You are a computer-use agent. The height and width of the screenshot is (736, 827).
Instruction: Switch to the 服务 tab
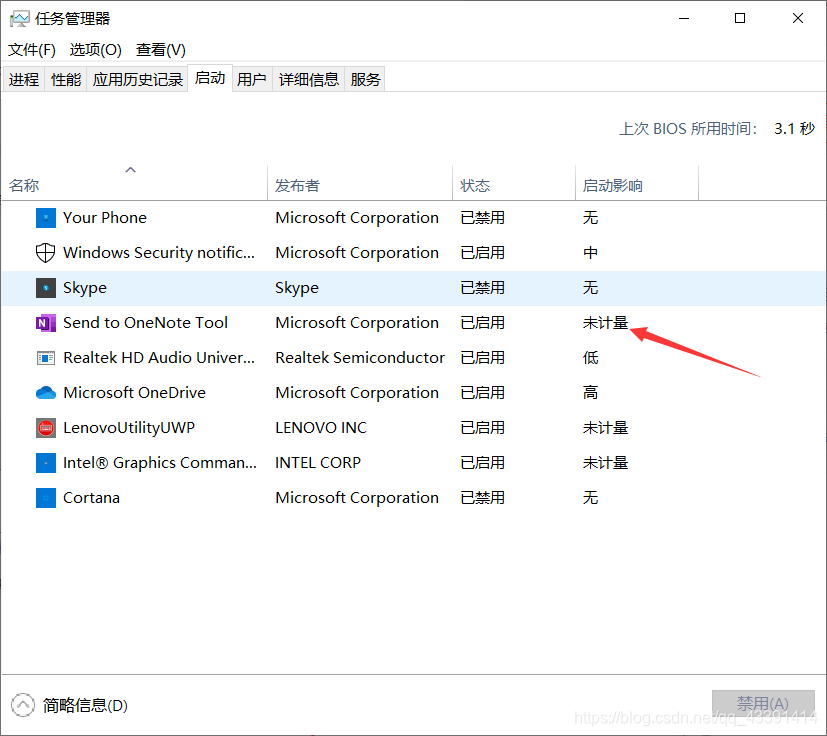(x=365, y=79)
